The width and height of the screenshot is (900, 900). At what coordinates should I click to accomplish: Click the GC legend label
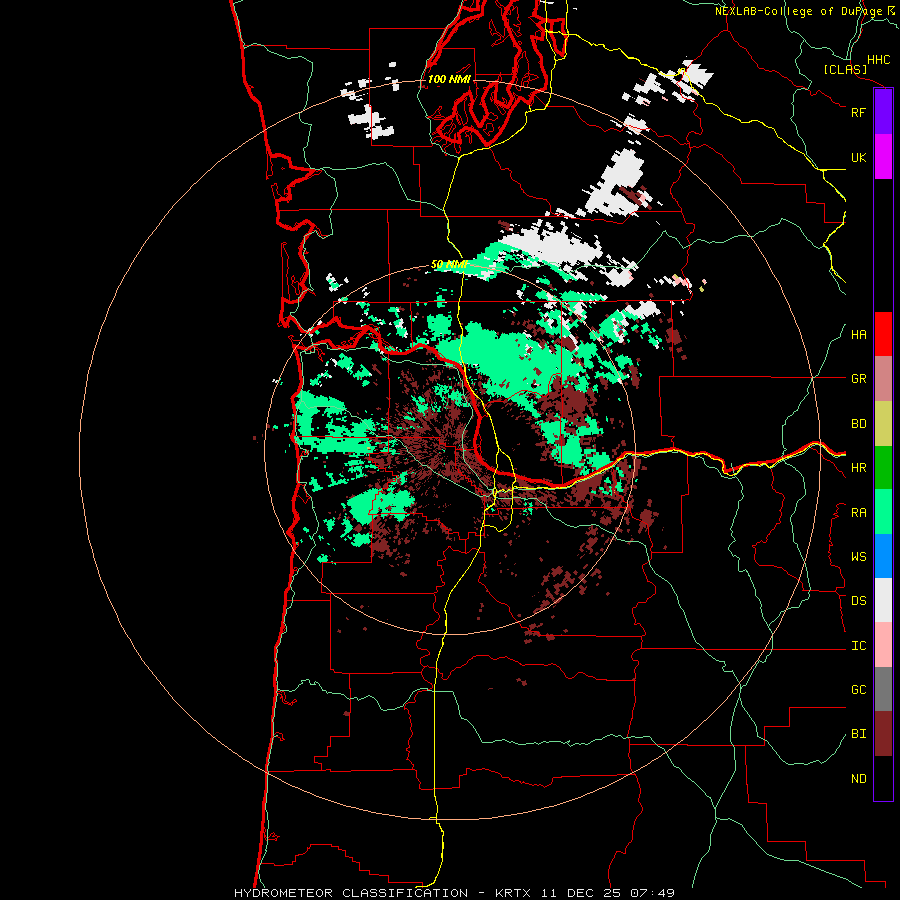coord(858,690)
